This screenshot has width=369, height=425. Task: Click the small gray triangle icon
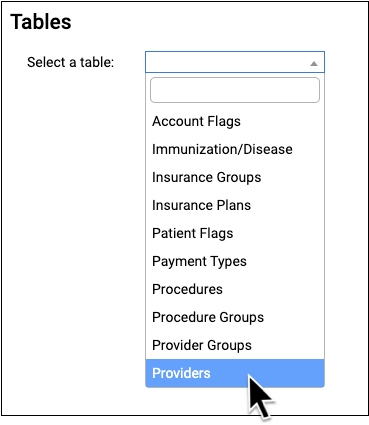click(313, 63)
